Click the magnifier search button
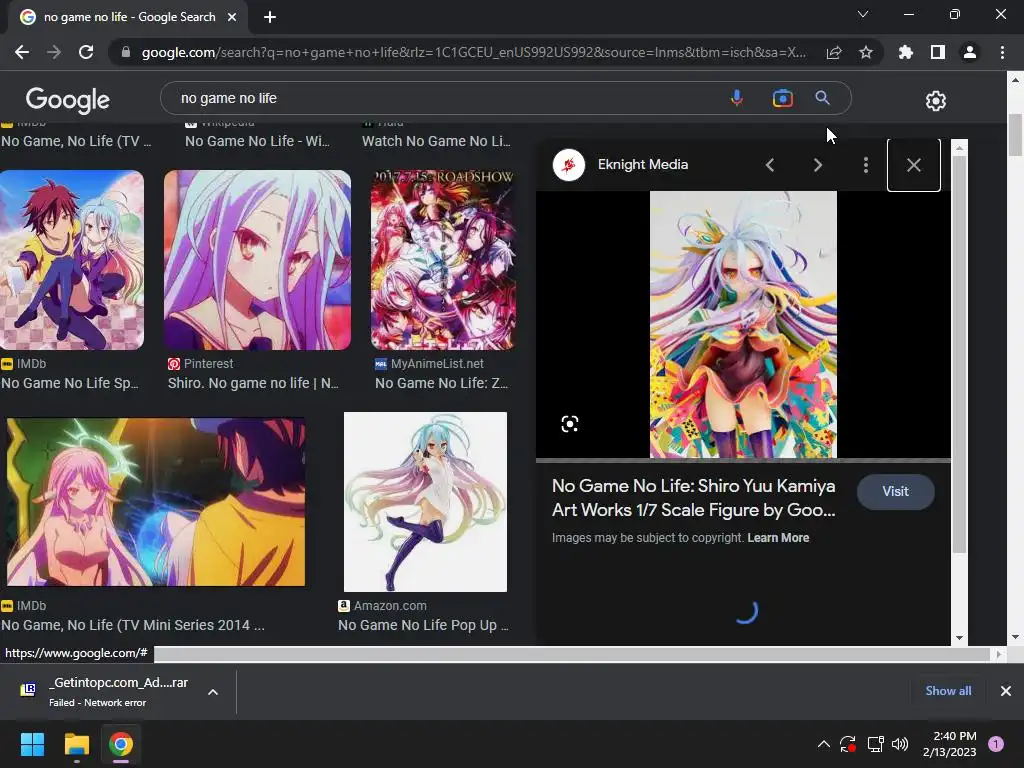The height and width of the screenshot is (768, 1024). [x=822, y=98]
